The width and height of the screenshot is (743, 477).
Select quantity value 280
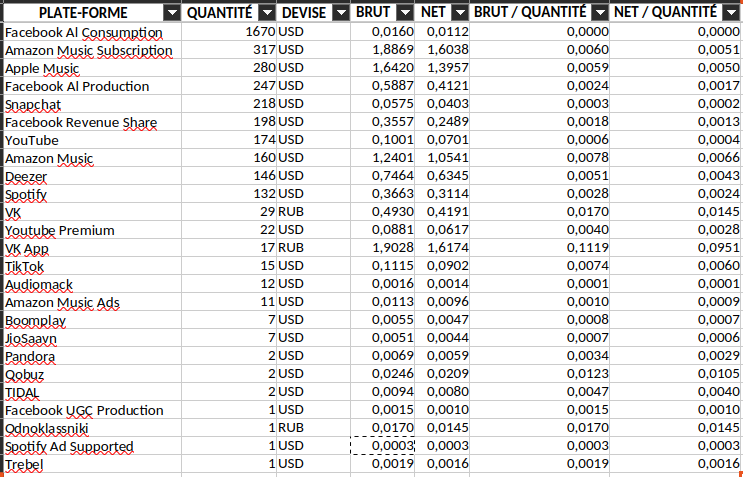[x=229, y=68]
